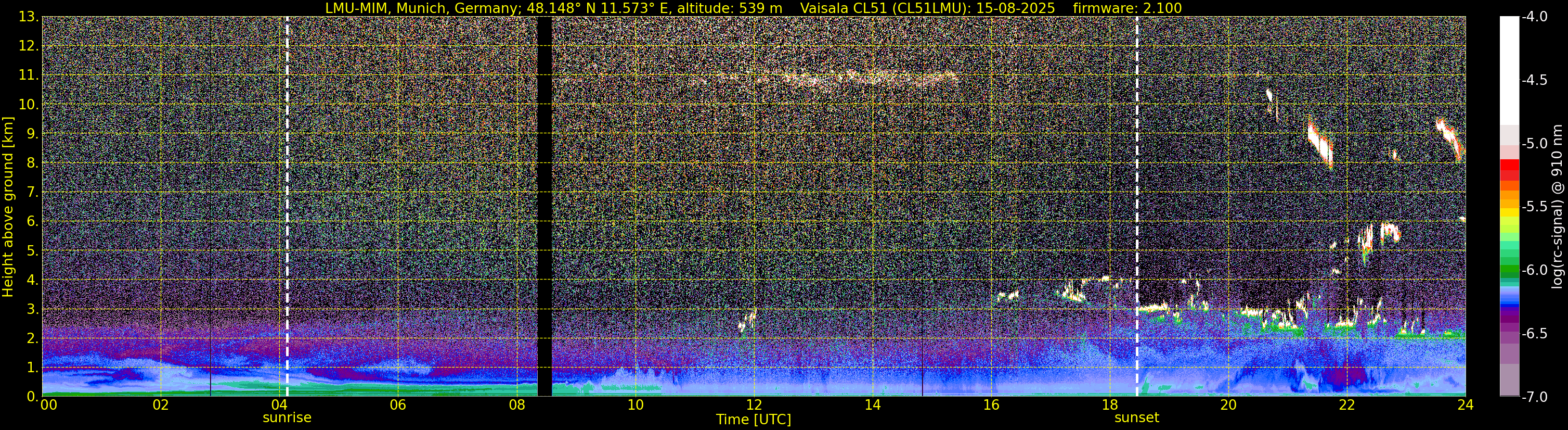The height and width of the screenshot is (430, 1568).
Task: Pick the red band of the colorbar
Action: (x=1509, y=166)
